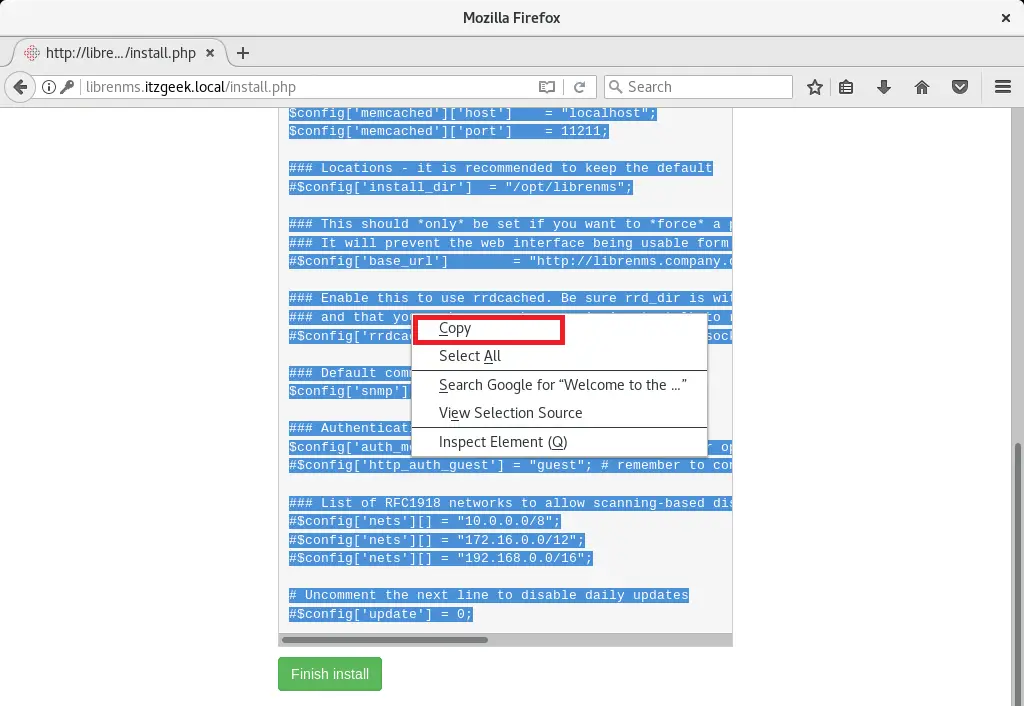Click the base_url config line
The width and height of the screenshot is (1024, 706).
coord(510,261)
